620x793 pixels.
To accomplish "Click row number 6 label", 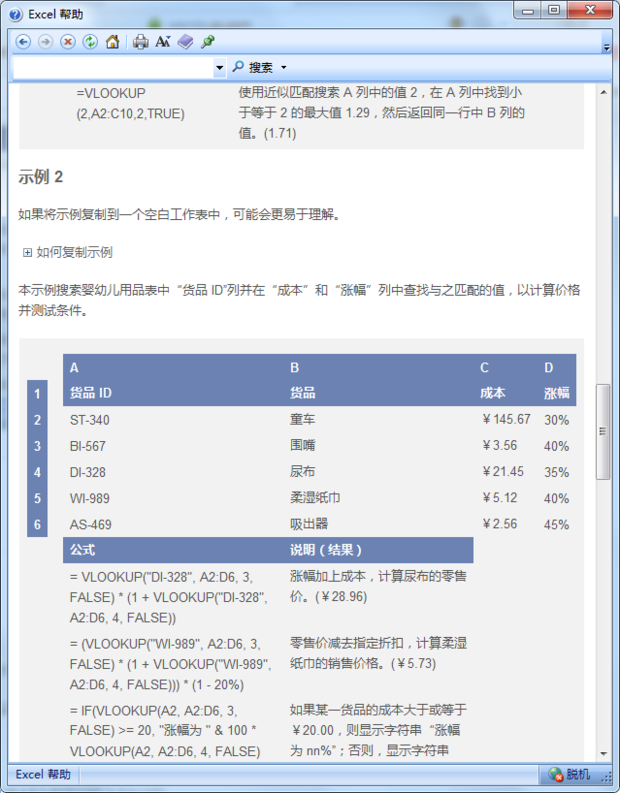I will click(x=37, y=524).
